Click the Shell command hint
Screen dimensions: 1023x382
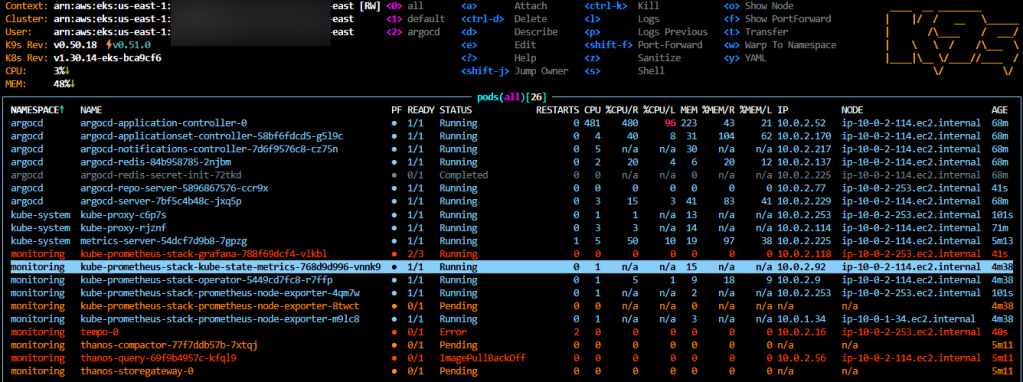[x=624, y=70]
